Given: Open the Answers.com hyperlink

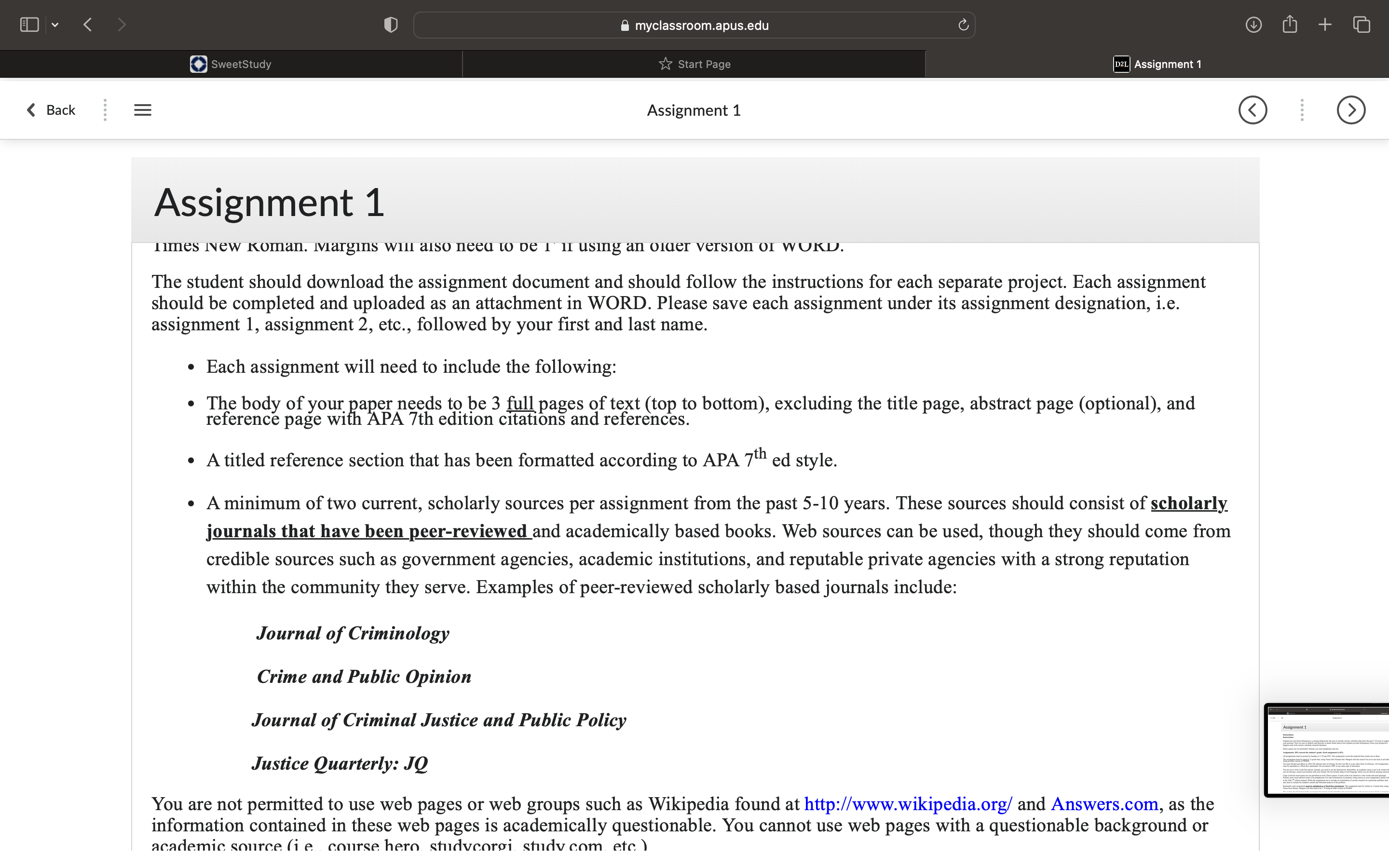Looking at the screenshot, I should (x=1104, y=804).
